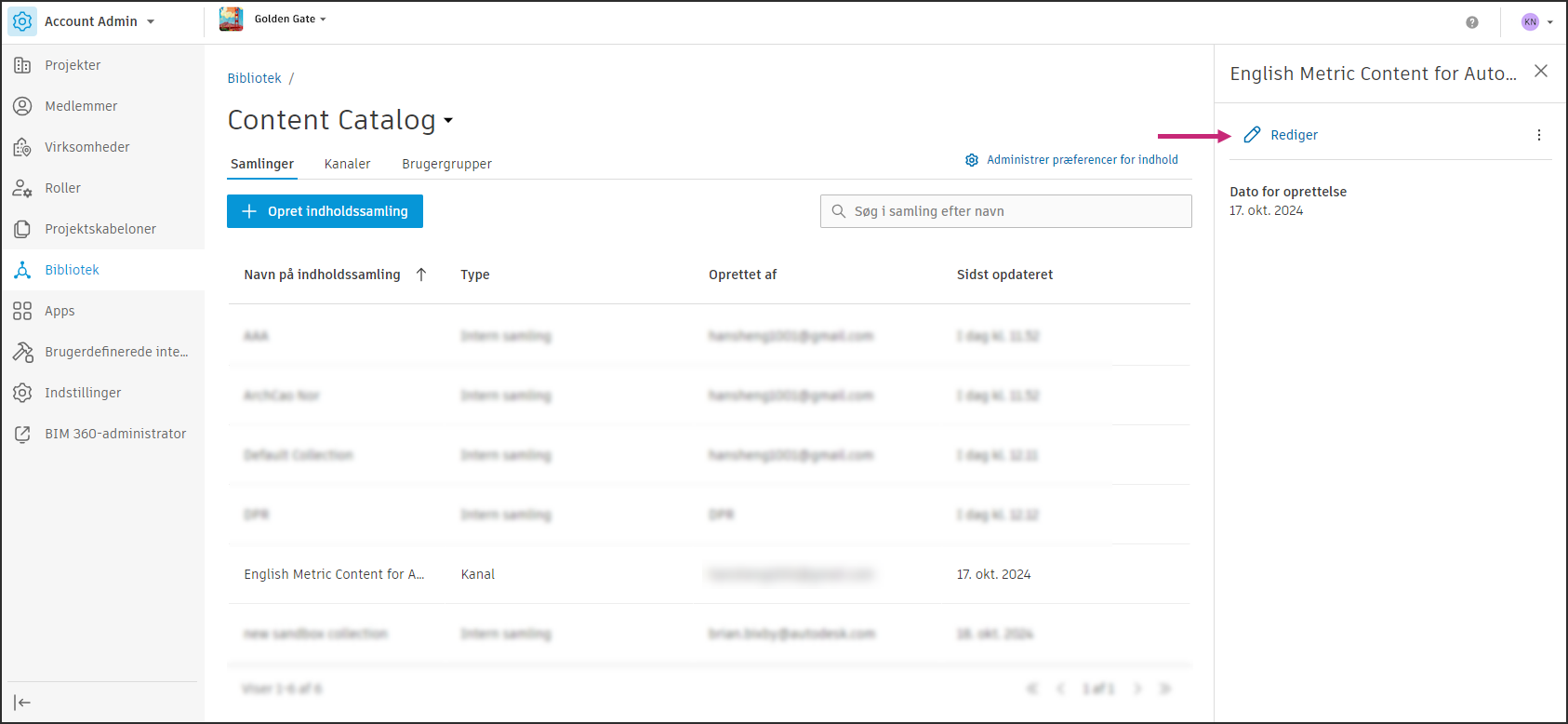Viewport: 1568px width, 724px height.
Task: Collapse the left sidebar navigation
Action: (22, 703)
